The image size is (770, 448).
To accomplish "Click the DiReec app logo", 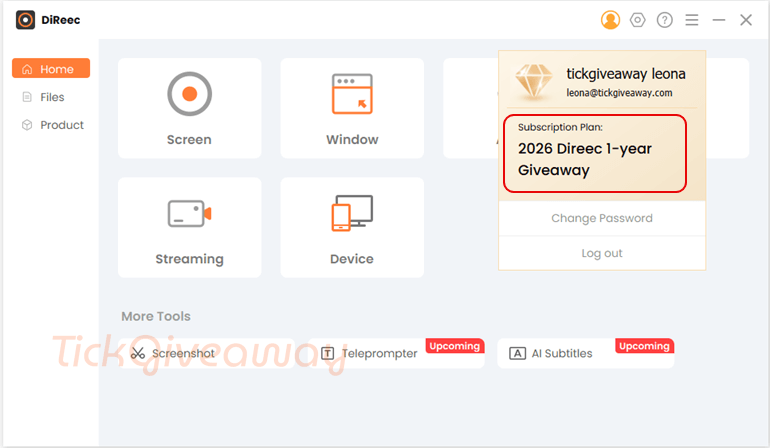I will click(x=26, y=20).
